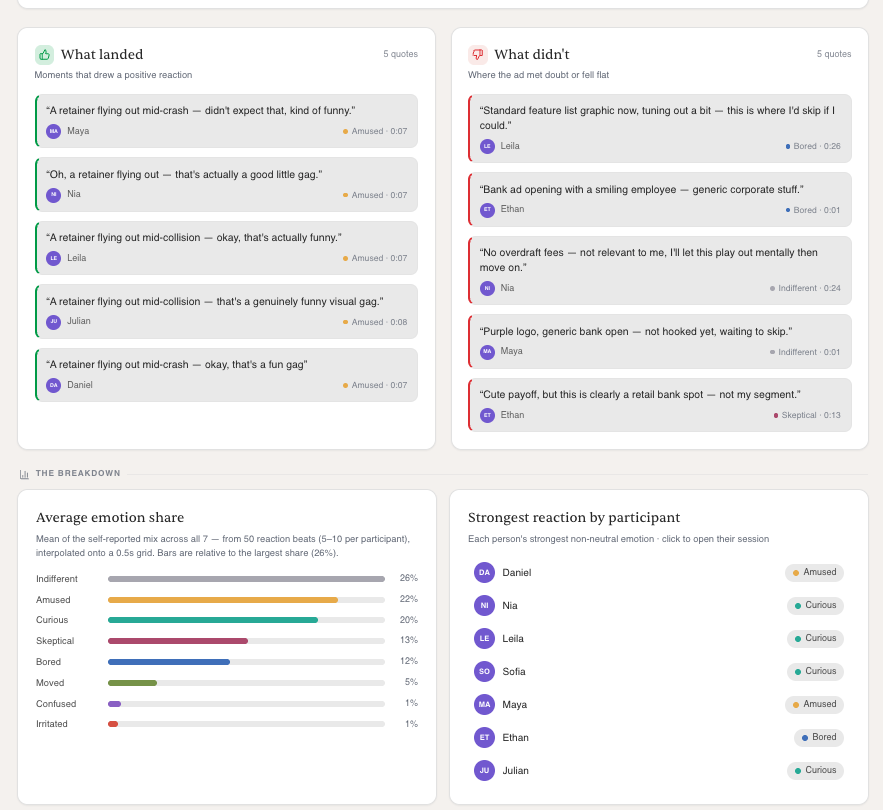The width and height of the screenshot is (883, 810).
Task: Open Daniel's session from the participant list
Action: (x=659, y=572)
